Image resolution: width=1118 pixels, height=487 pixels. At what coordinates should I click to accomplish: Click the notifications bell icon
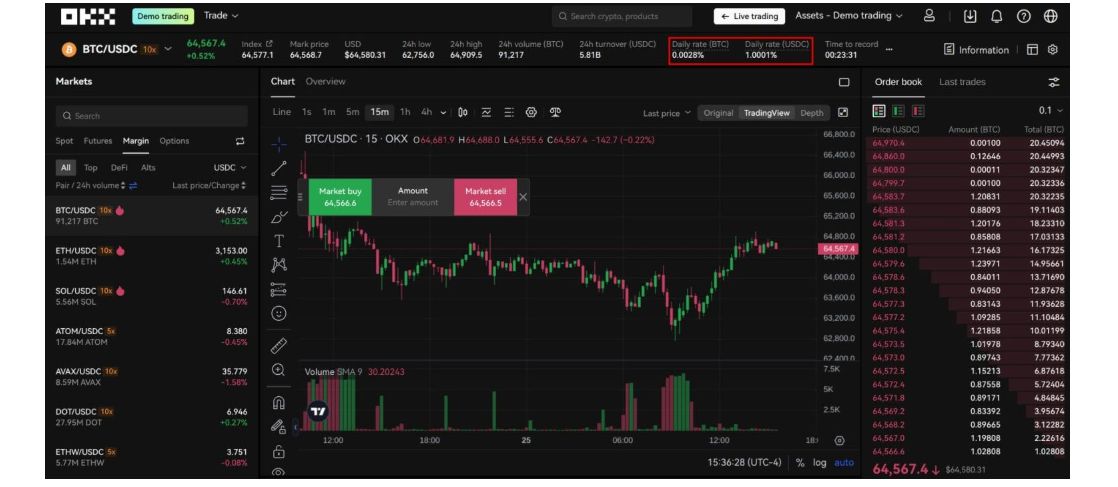(x=996, y=16)
